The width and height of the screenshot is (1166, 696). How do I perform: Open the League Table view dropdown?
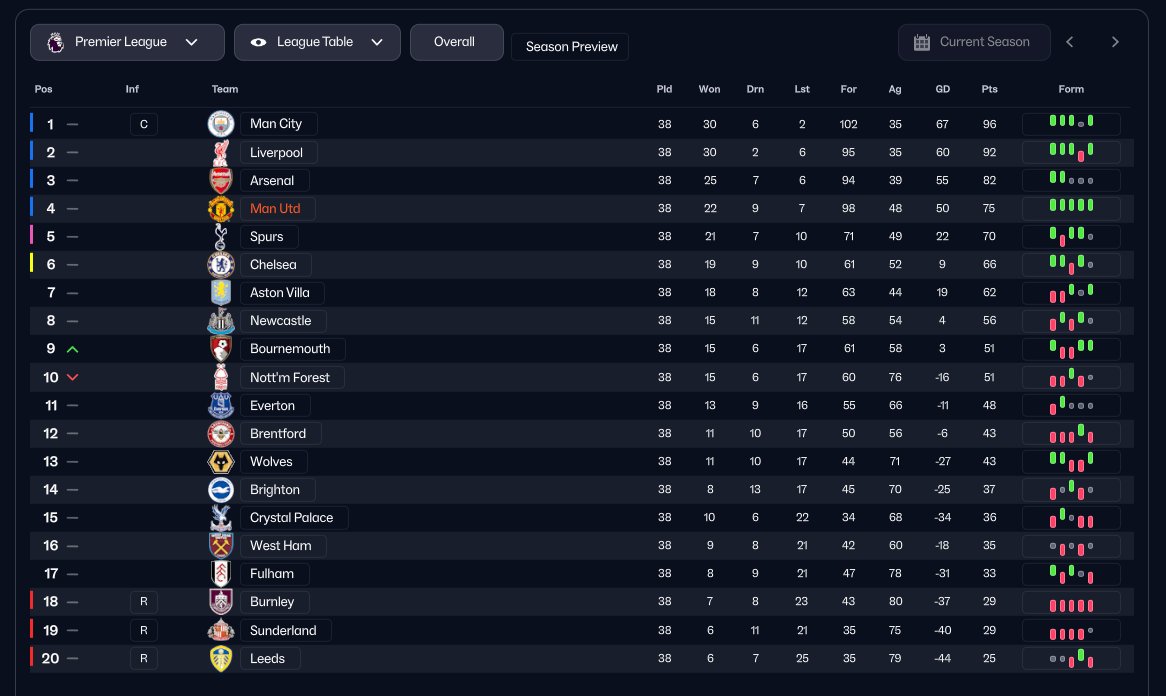pos(317,42)
